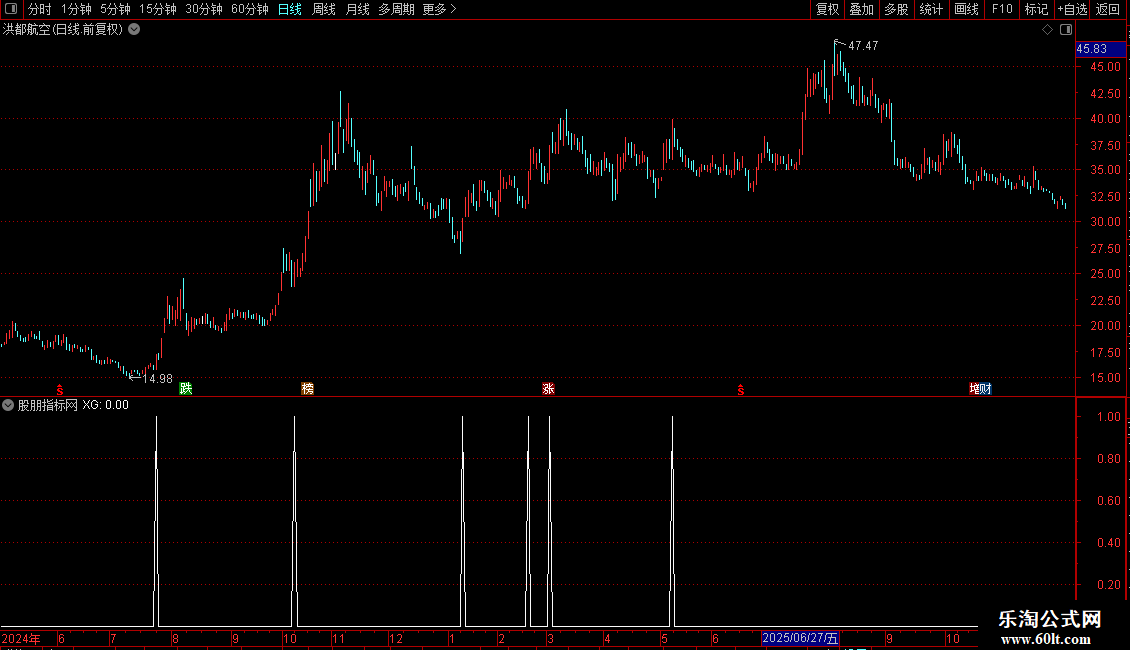Screen dimensions: 1130x650
Task: Click the blue 财 marker icon
Action: tap(986, 388)
